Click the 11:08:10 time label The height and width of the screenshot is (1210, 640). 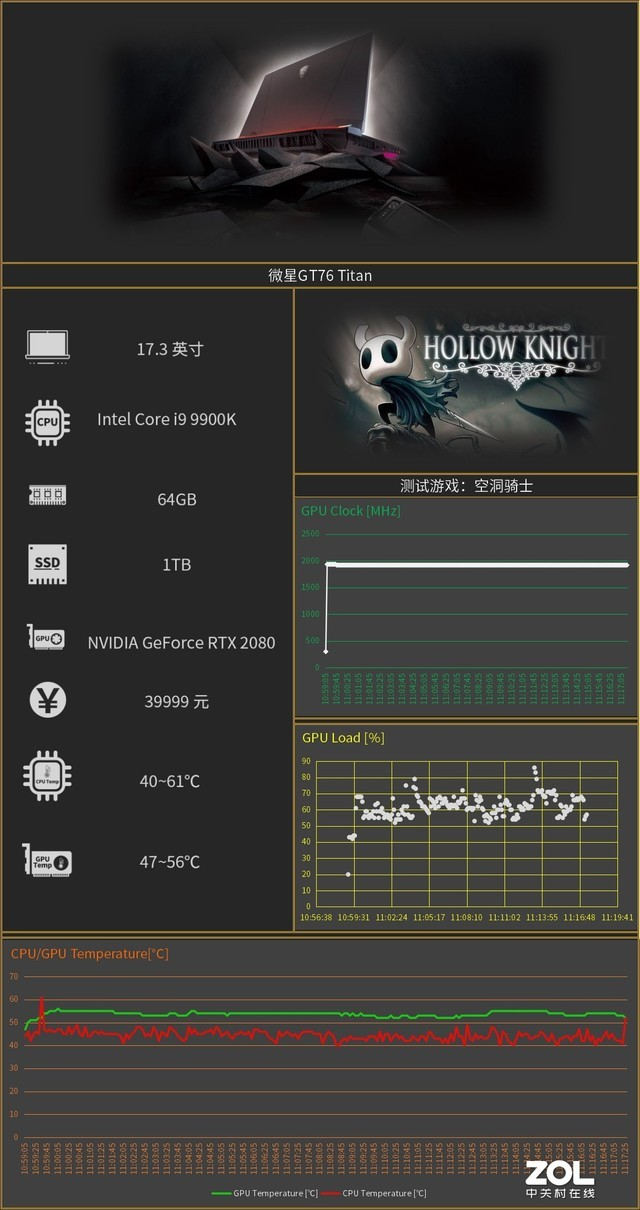coord(467,916)
